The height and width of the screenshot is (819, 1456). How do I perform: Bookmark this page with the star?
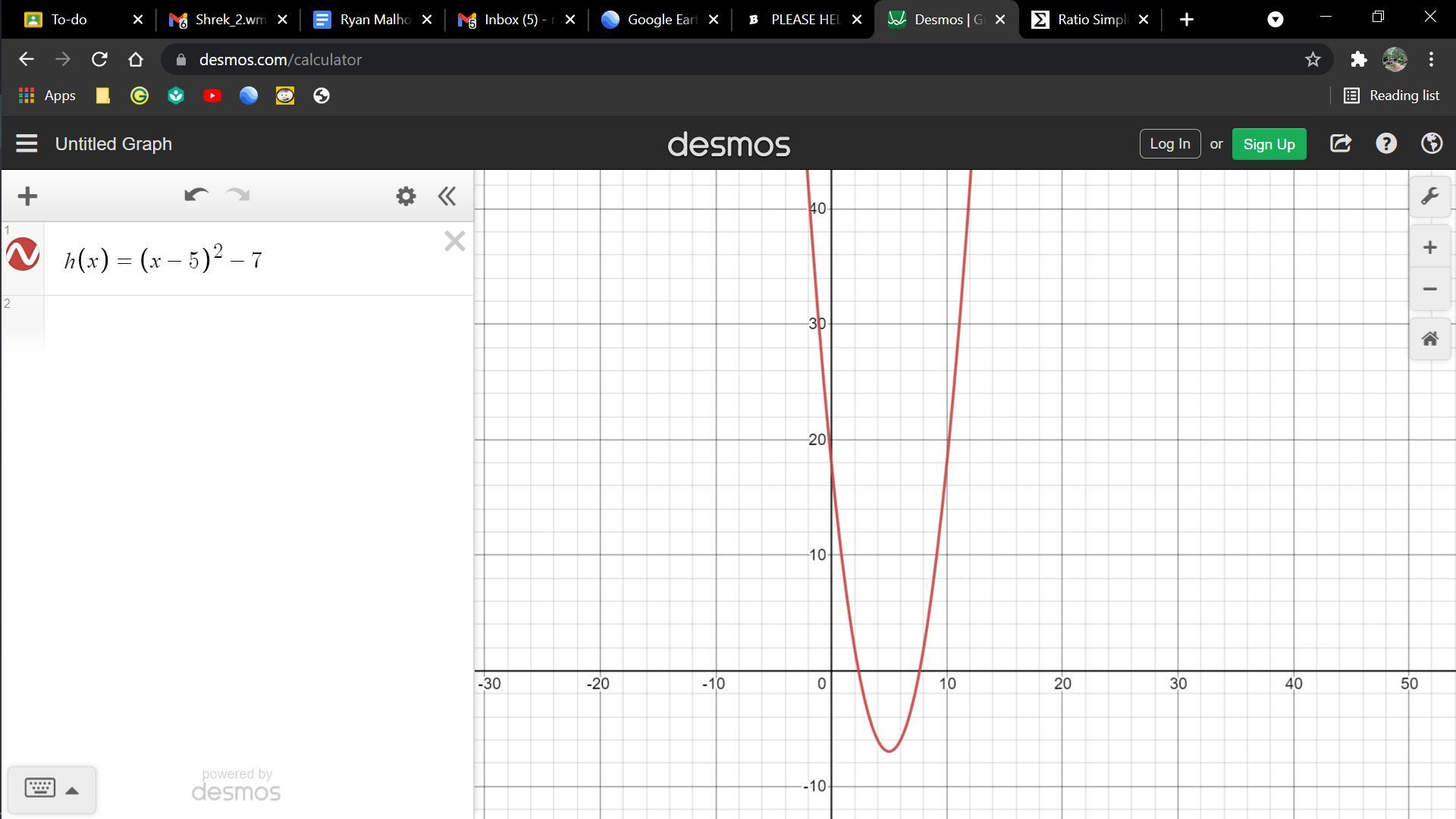click(1313, 59)
